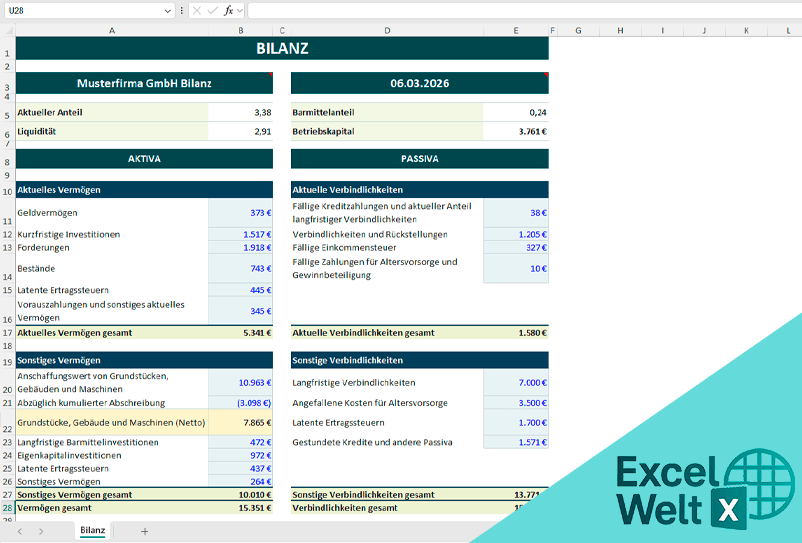
Task: Open the Name Box dropdown
Action: pos(167,10)
